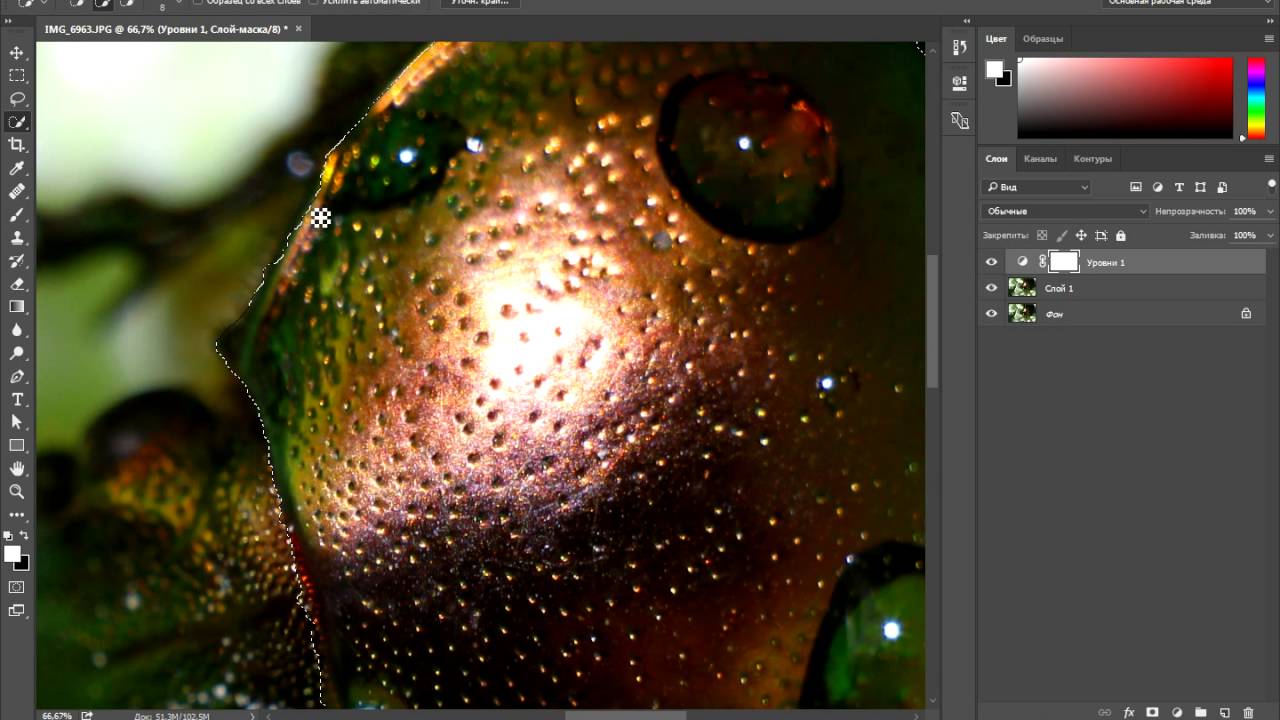Click the hue spectrum slider
Viewport: 1280px width, 720px height.
(x=1256, y=98)
